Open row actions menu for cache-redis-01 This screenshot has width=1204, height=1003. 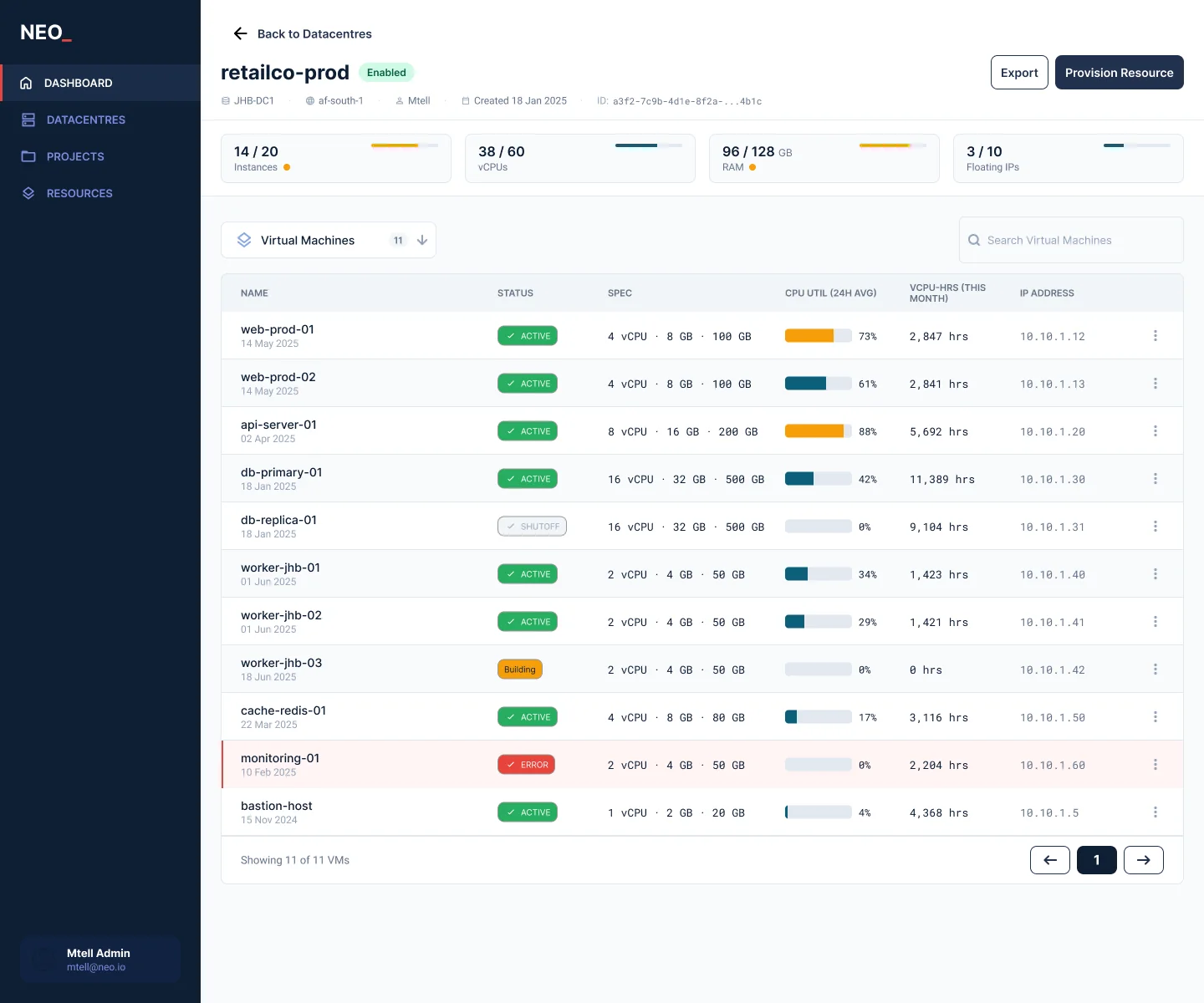(1156, 717)
